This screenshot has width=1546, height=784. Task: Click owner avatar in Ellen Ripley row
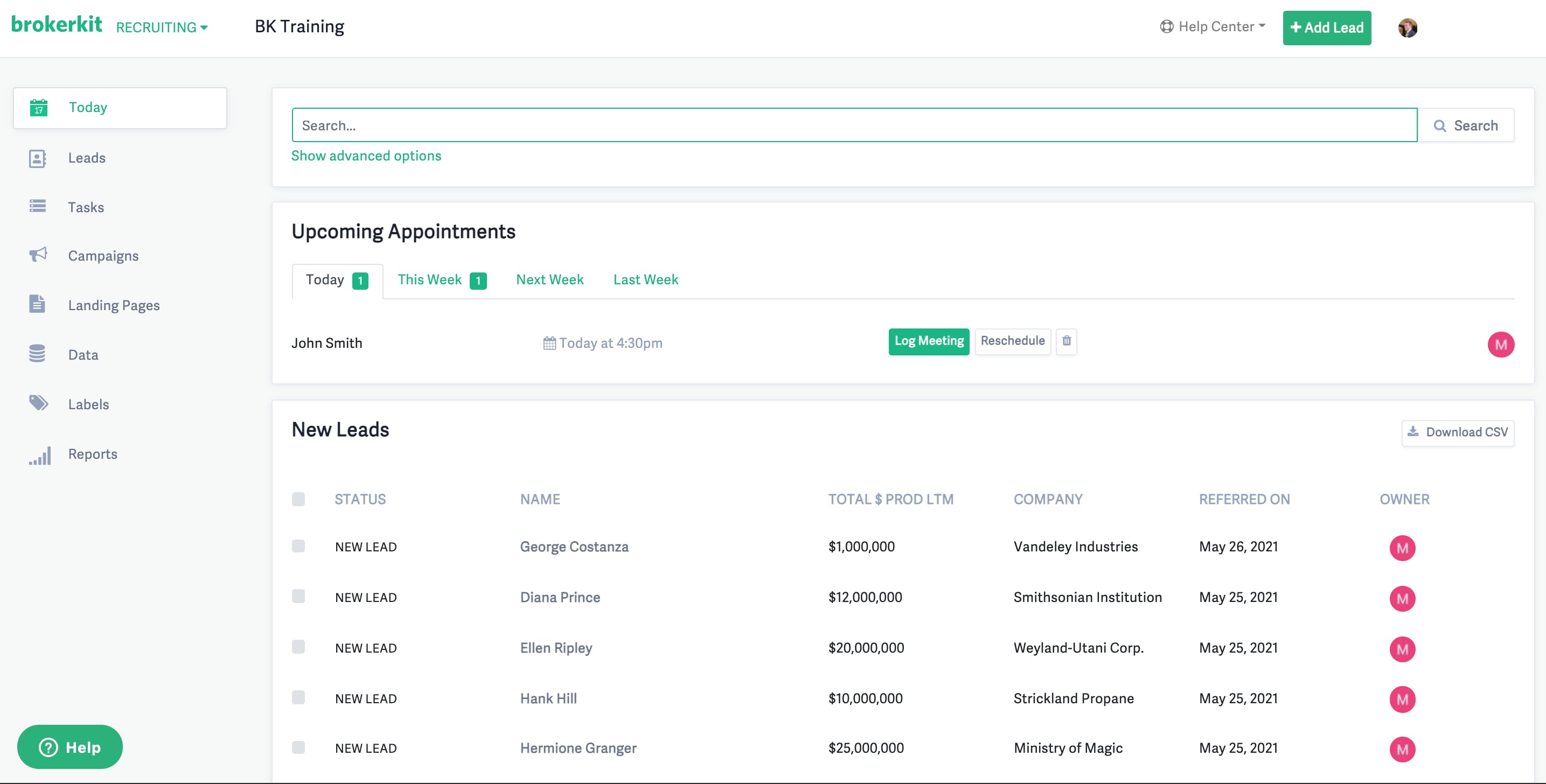click(x=1402, y=649)
